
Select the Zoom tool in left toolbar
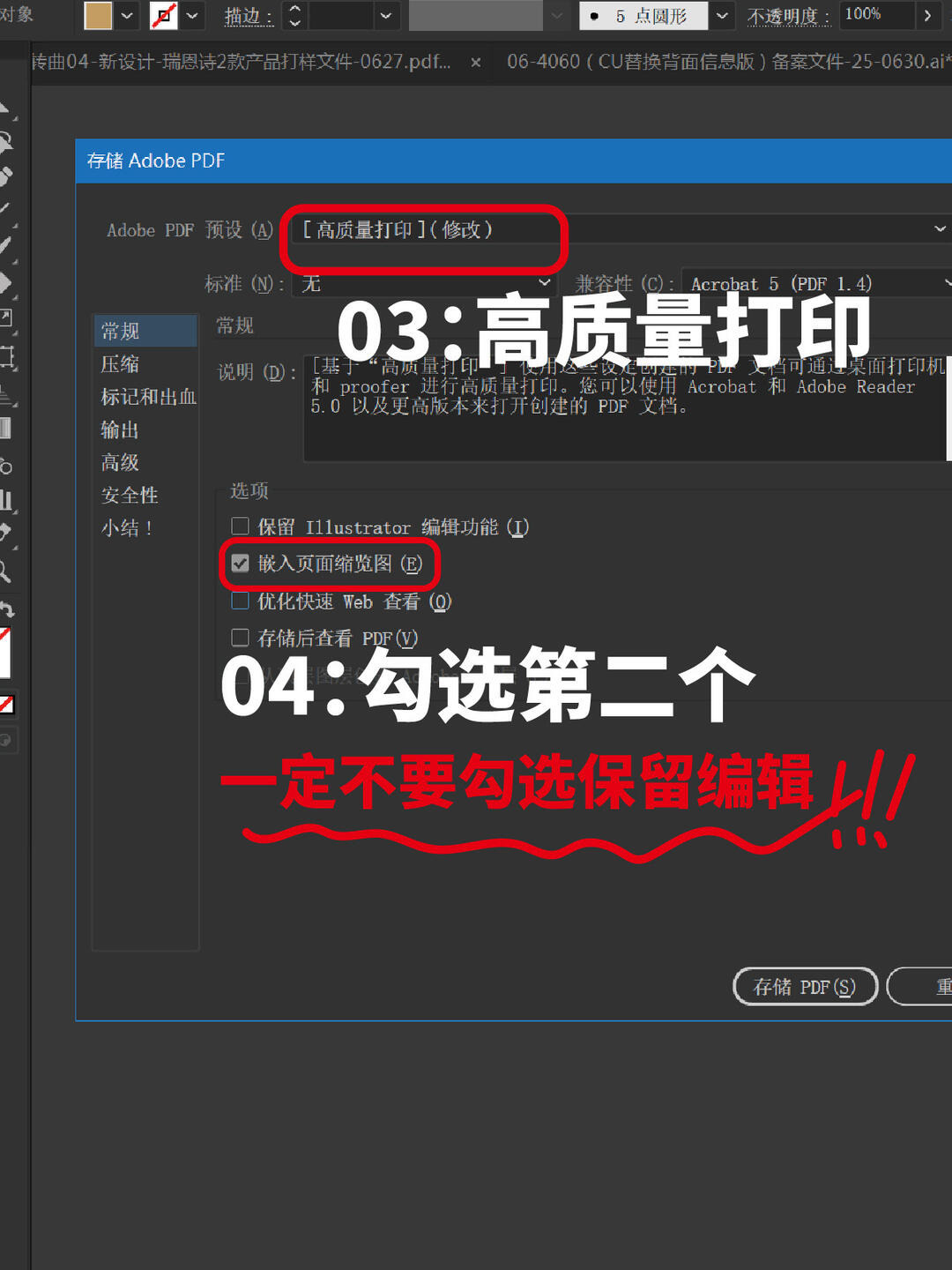4,573
